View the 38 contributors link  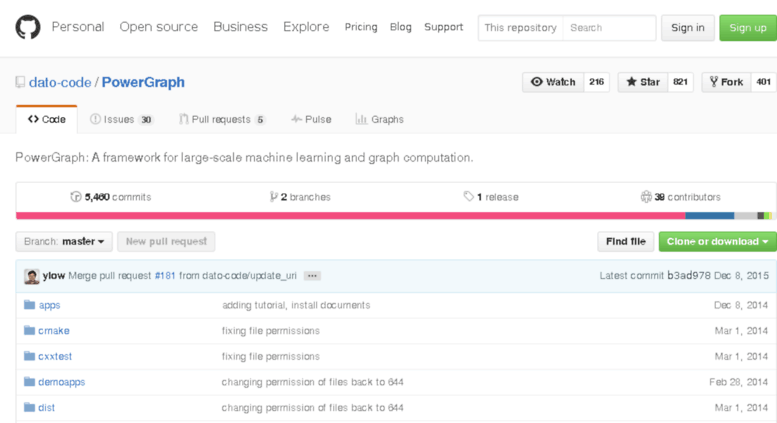tap(681, 197)
